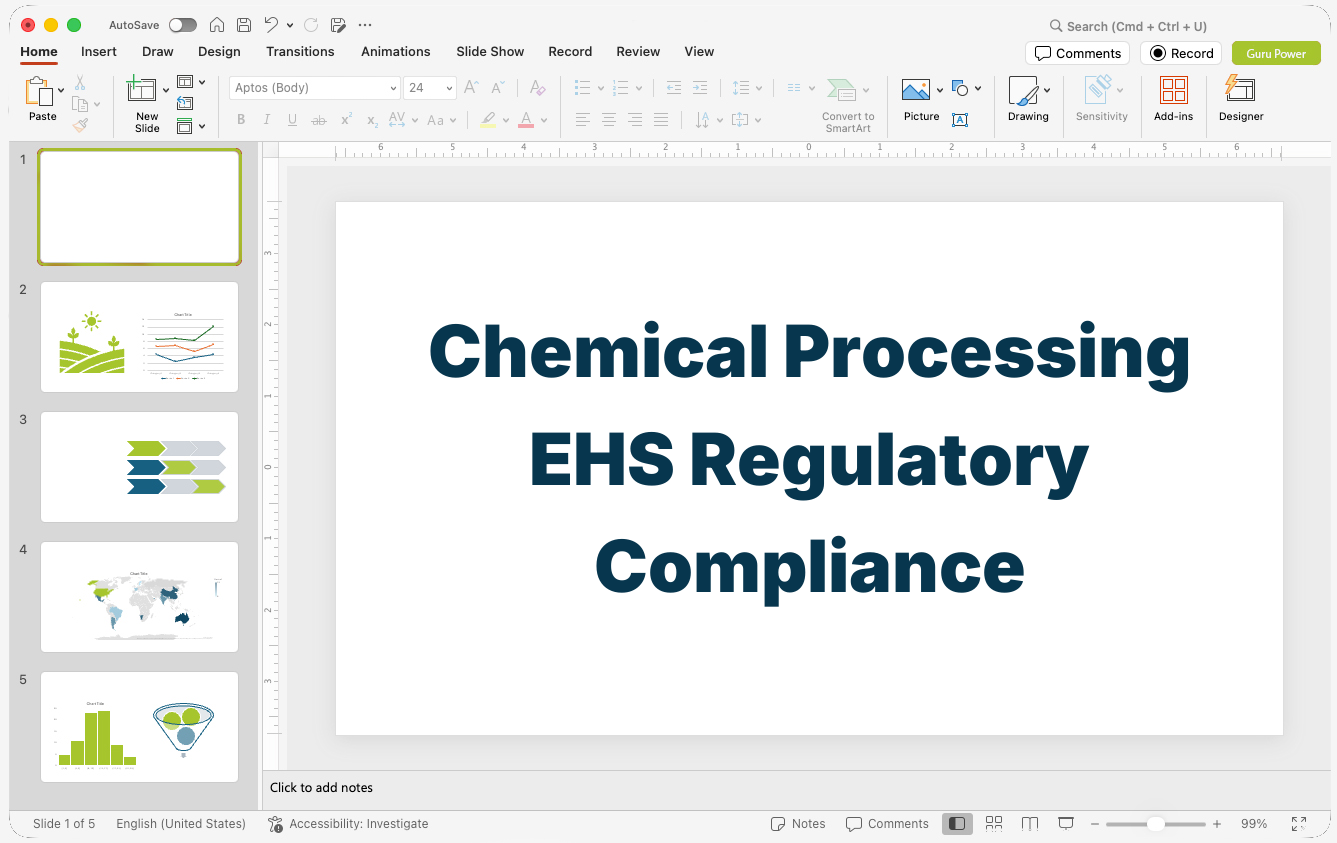Clear all formatting icon

pyautogui.click(x=537, y=88)
